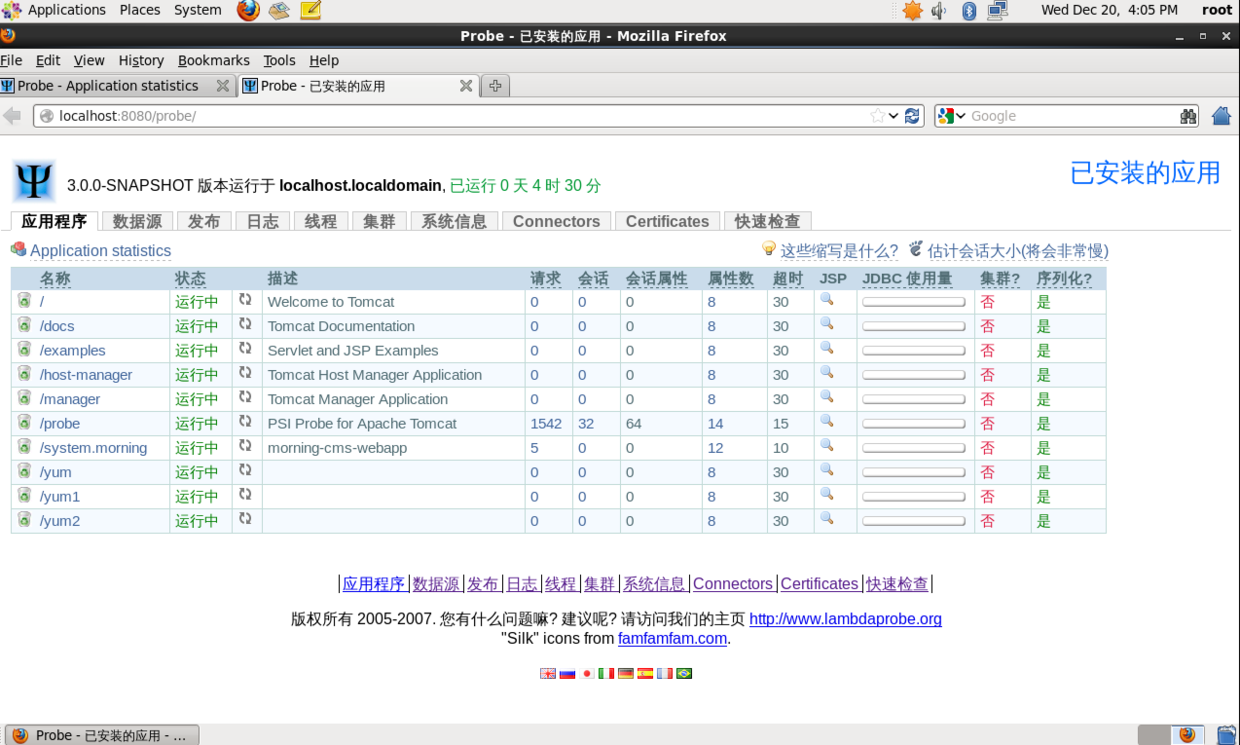Sort by the 名称 column header

click(x=55, y=278)
